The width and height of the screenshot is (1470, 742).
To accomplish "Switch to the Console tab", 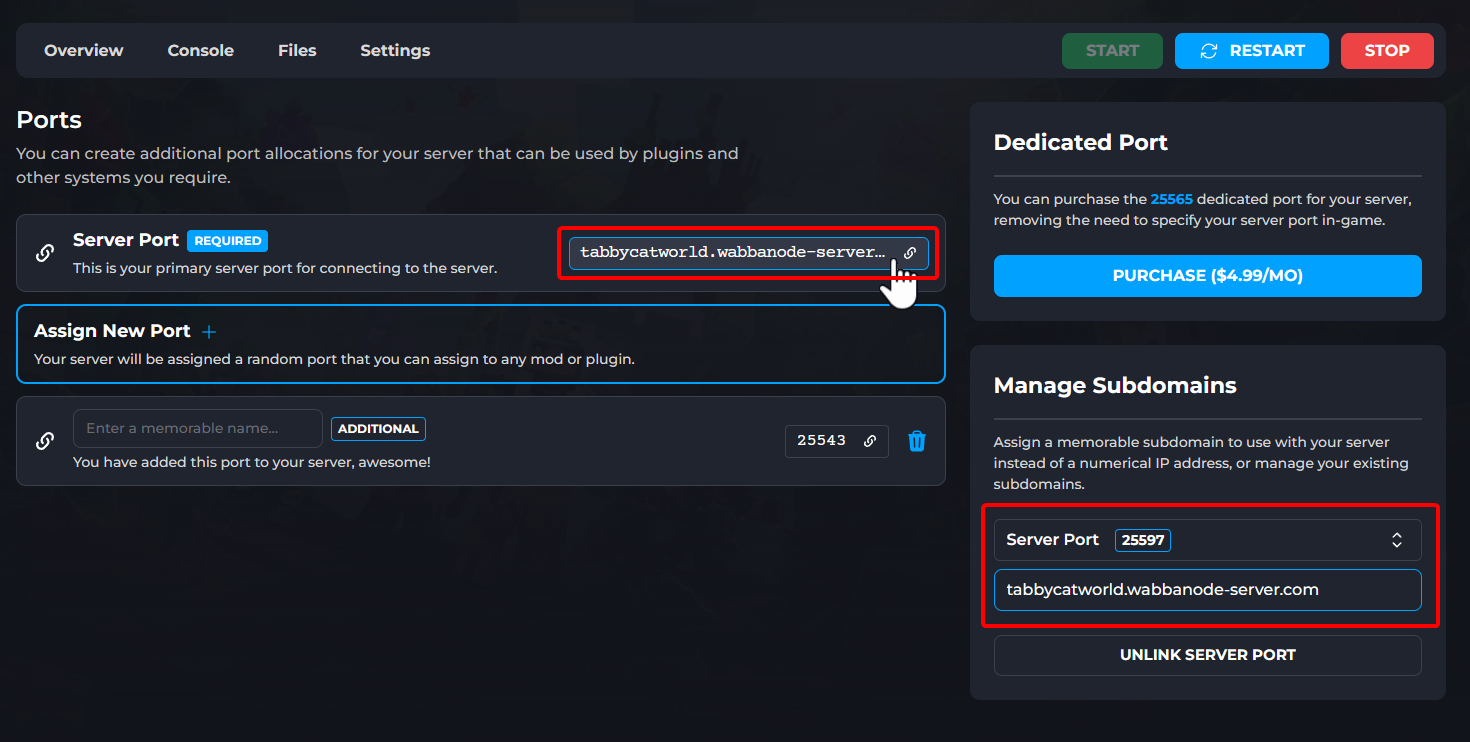I will click(x=201, y=50).
